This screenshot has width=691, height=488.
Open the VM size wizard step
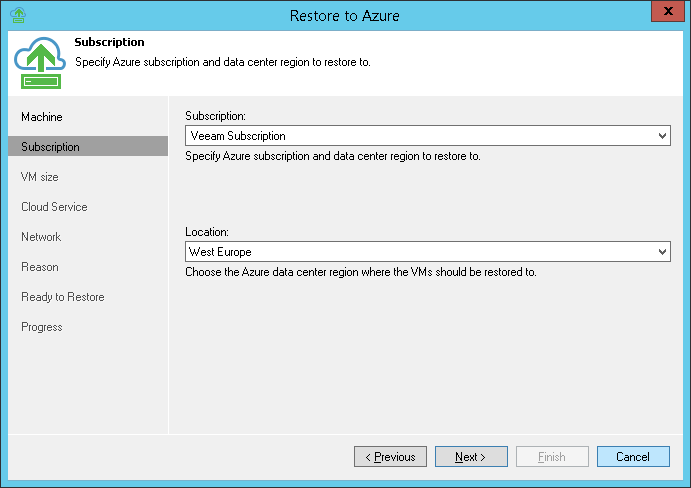pyautogui.click(x=40, y=177)
